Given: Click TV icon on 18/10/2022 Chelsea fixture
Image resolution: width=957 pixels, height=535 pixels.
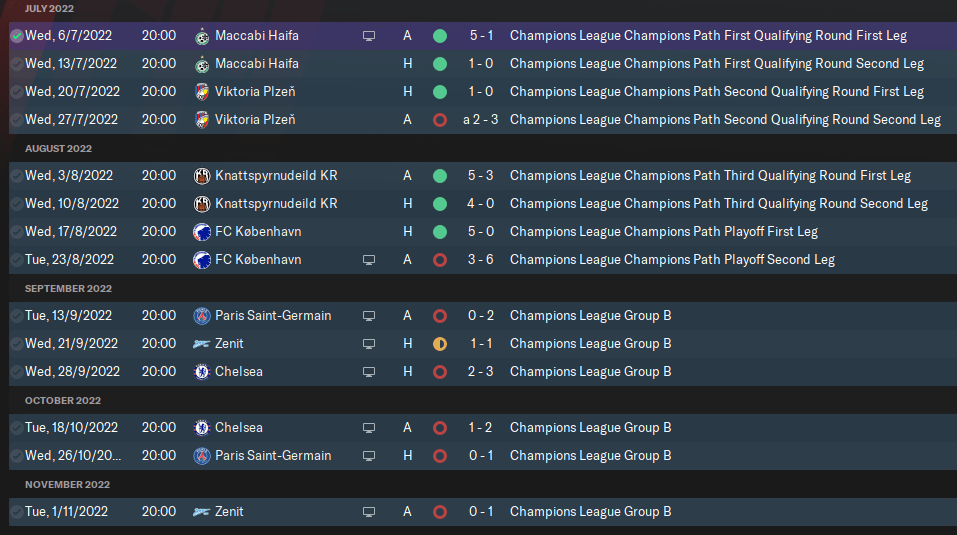Looking at the screenshot, I should tap(369, 428).
